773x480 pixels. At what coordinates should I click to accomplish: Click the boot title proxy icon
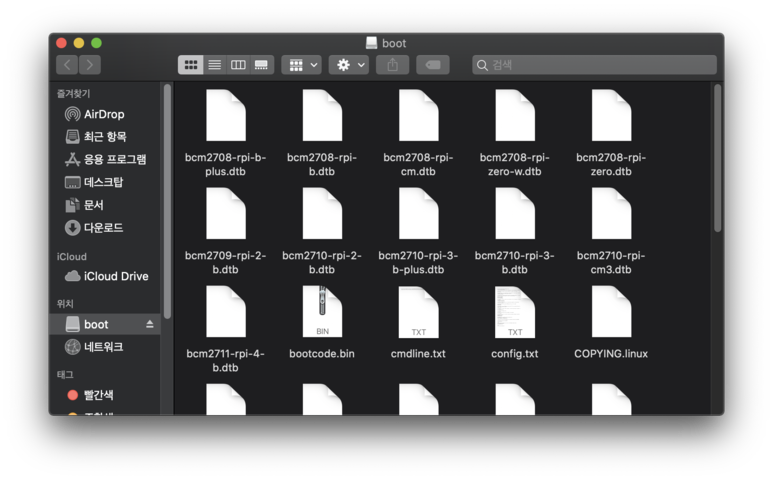tap(372, 43)
